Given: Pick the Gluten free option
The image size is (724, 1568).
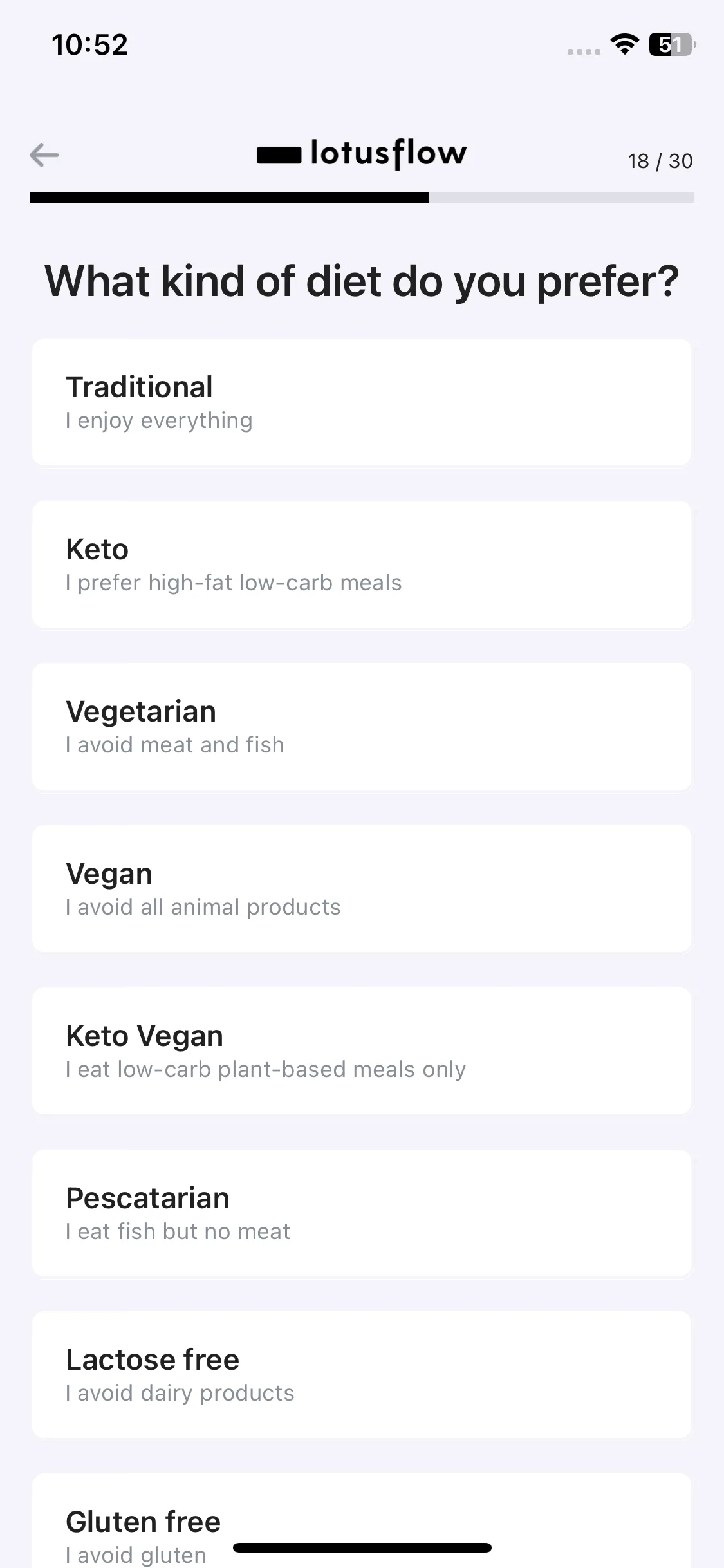Looking at the screenshot, I should [x=362, y=1520].
